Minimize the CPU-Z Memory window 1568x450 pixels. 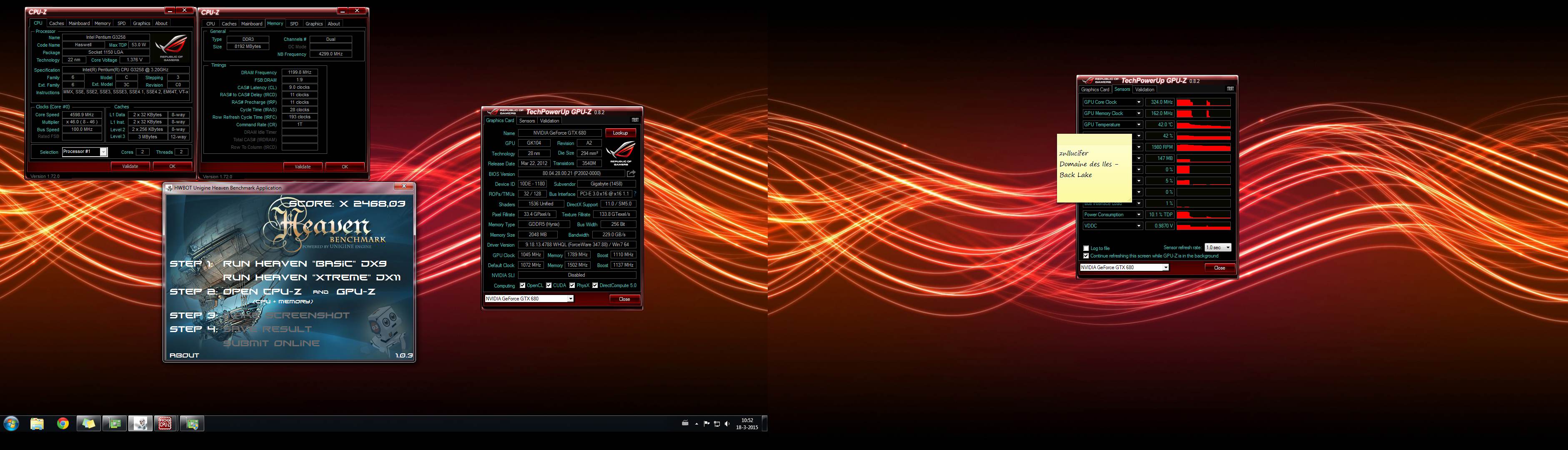tap(343, 11)
